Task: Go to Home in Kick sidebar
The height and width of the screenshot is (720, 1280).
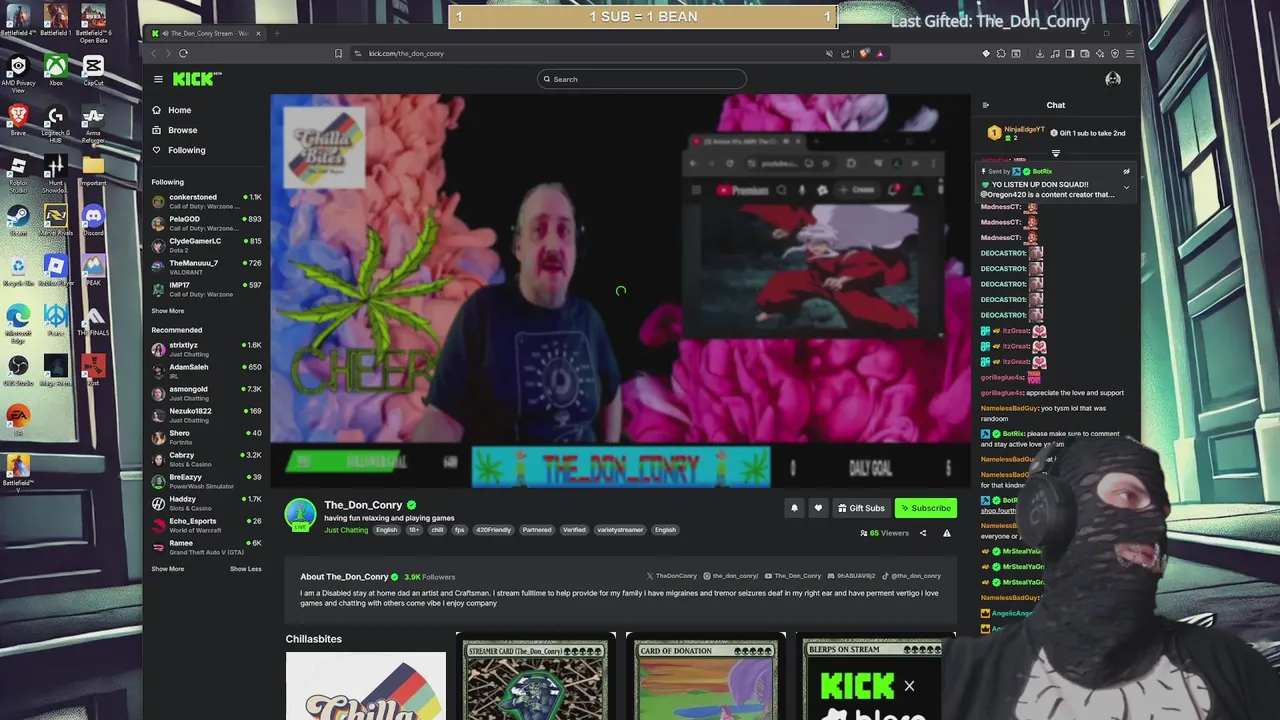Action: click(172, 110)
